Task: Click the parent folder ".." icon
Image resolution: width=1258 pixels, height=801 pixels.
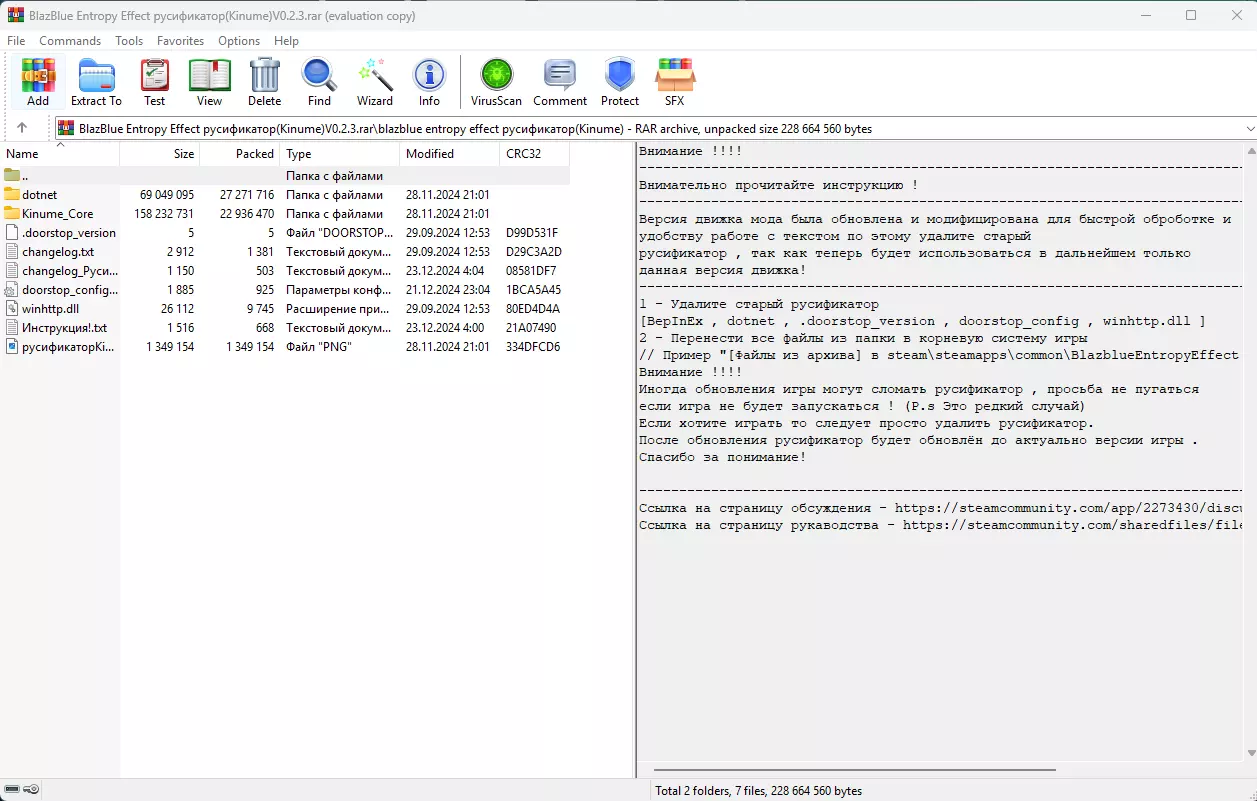Action: pos(12,175)
